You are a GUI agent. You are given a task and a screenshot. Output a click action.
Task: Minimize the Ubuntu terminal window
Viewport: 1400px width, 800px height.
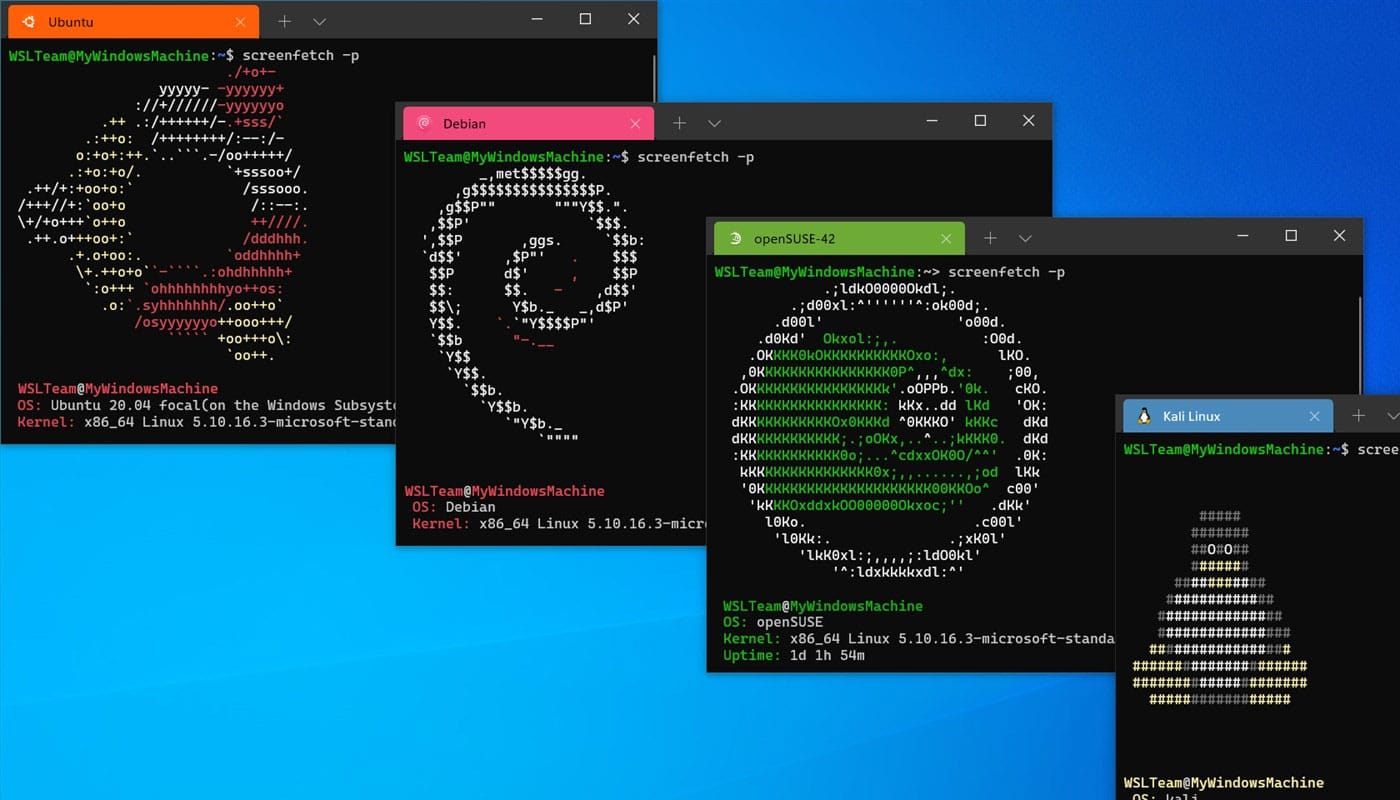tap(537, 19)
